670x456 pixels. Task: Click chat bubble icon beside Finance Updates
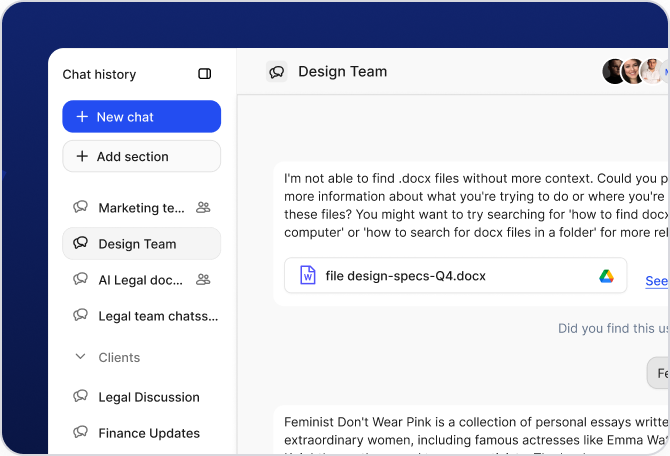click(x=81, y=433)
